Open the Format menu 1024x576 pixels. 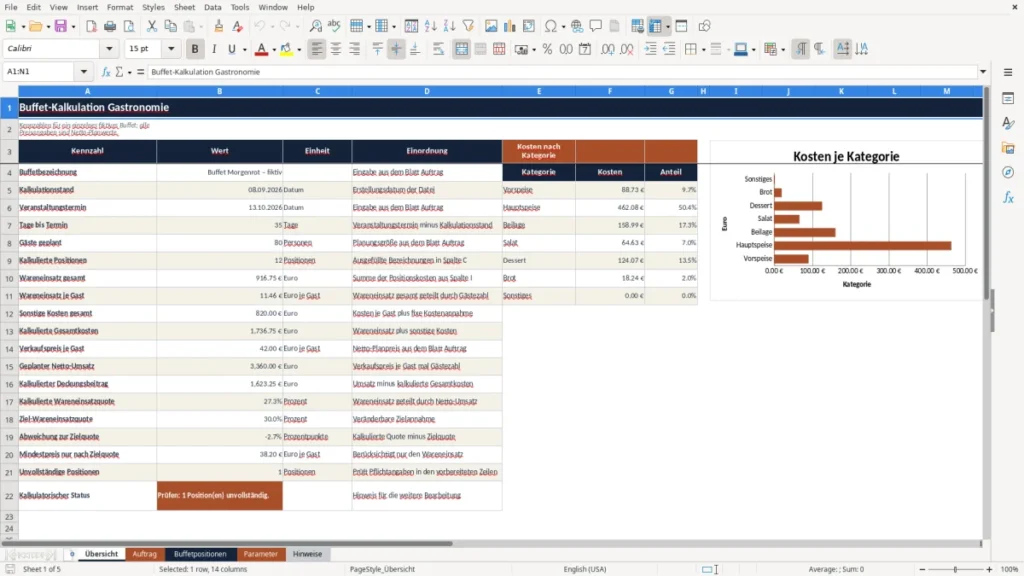(120, 7)
